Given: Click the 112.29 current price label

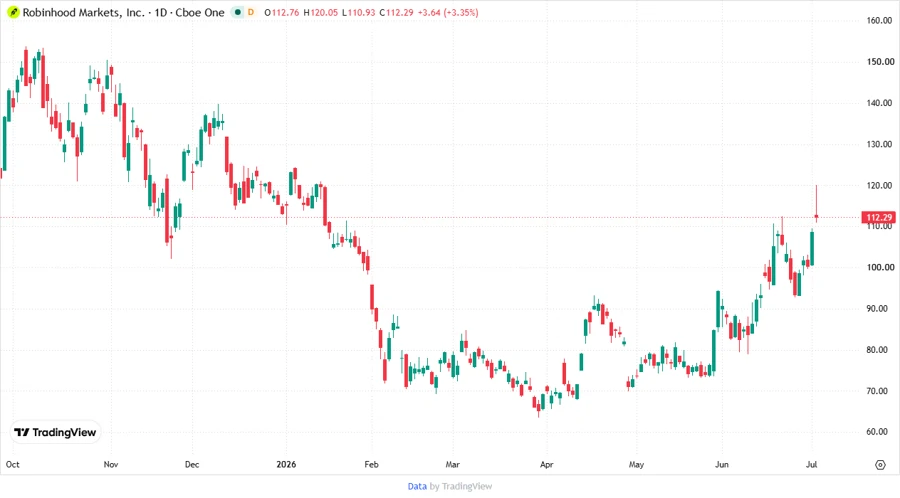Looking at the screenshot, I should tap(878, 217).
